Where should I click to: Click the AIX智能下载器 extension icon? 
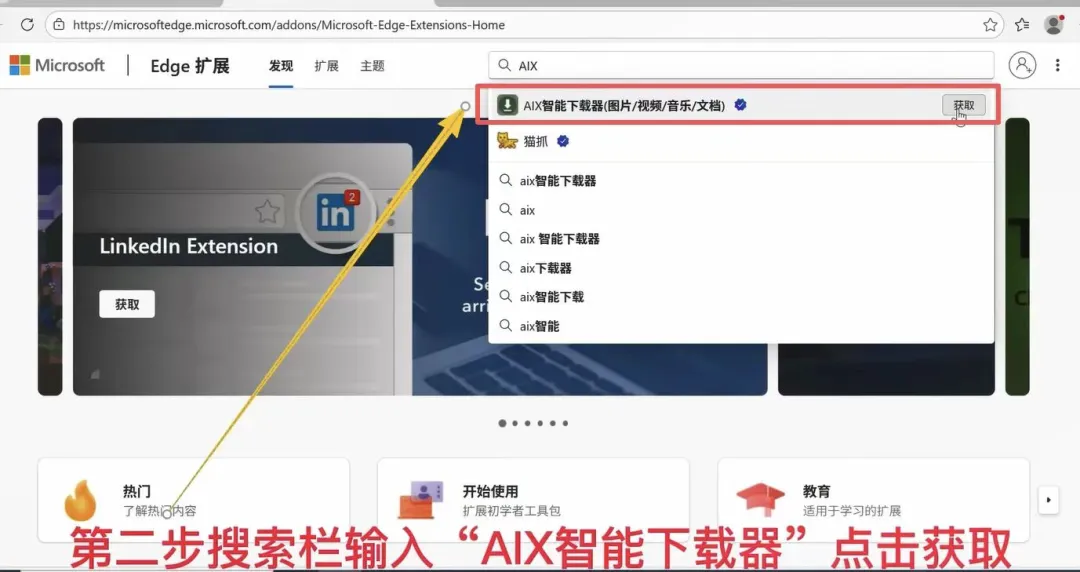pyautogui.click(x=508, y=105)
